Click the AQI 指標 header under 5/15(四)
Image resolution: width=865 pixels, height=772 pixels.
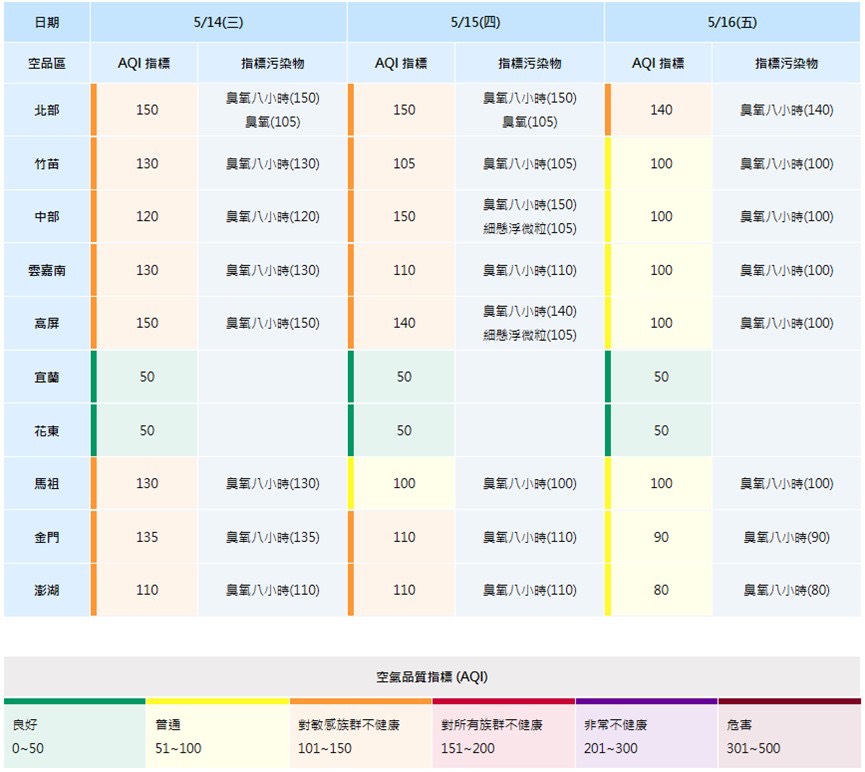(401, 63)
